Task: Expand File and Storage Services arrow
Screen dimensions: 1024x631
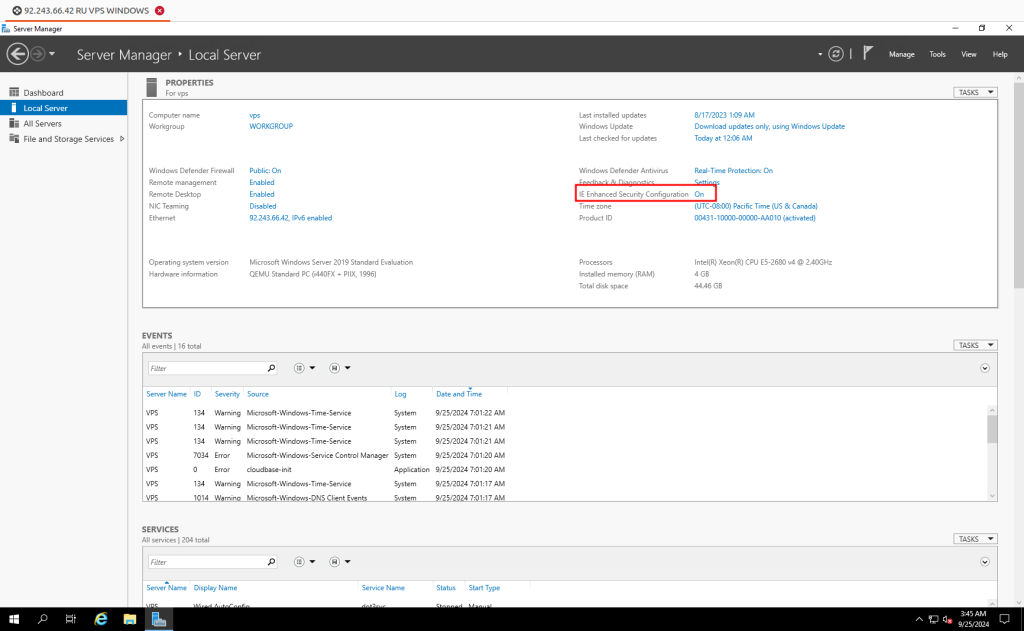Action: click(122, 139)
